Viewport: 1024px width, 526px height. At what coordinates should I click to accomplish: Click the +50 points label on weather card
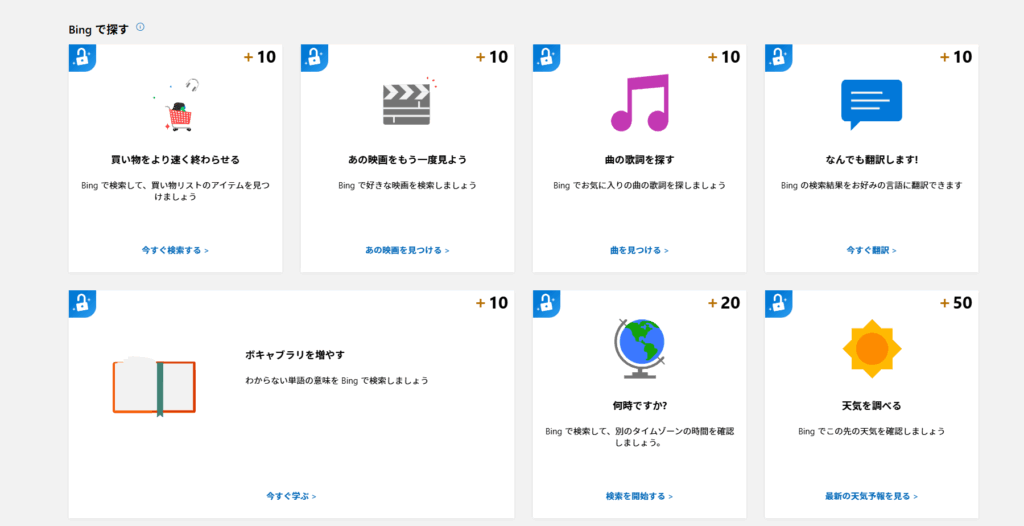pyautogui.click(x=956, y=303)
